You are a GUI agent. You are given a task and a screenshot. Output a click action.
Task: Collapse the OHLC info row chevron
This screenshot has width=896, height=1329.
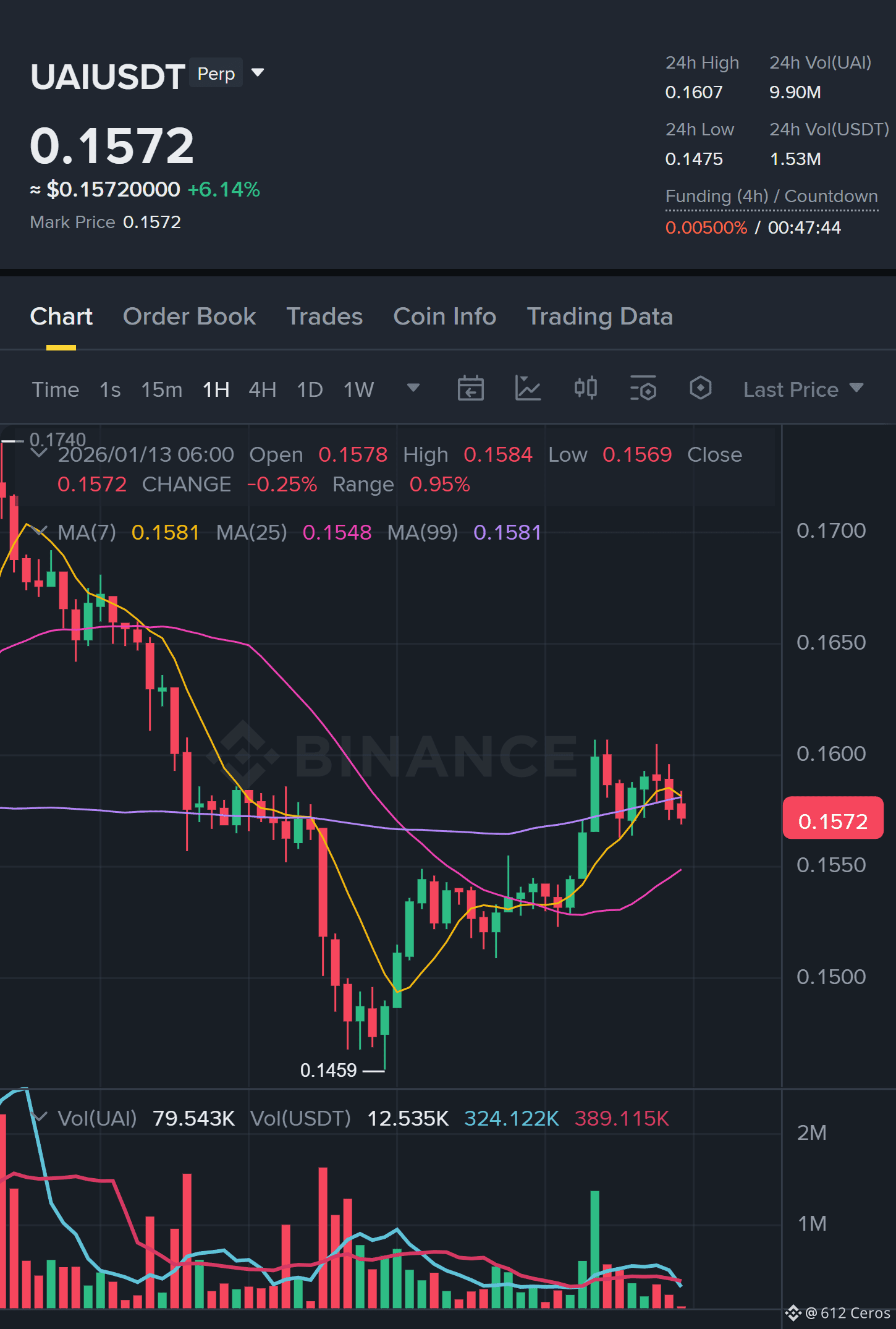point(38,454)
